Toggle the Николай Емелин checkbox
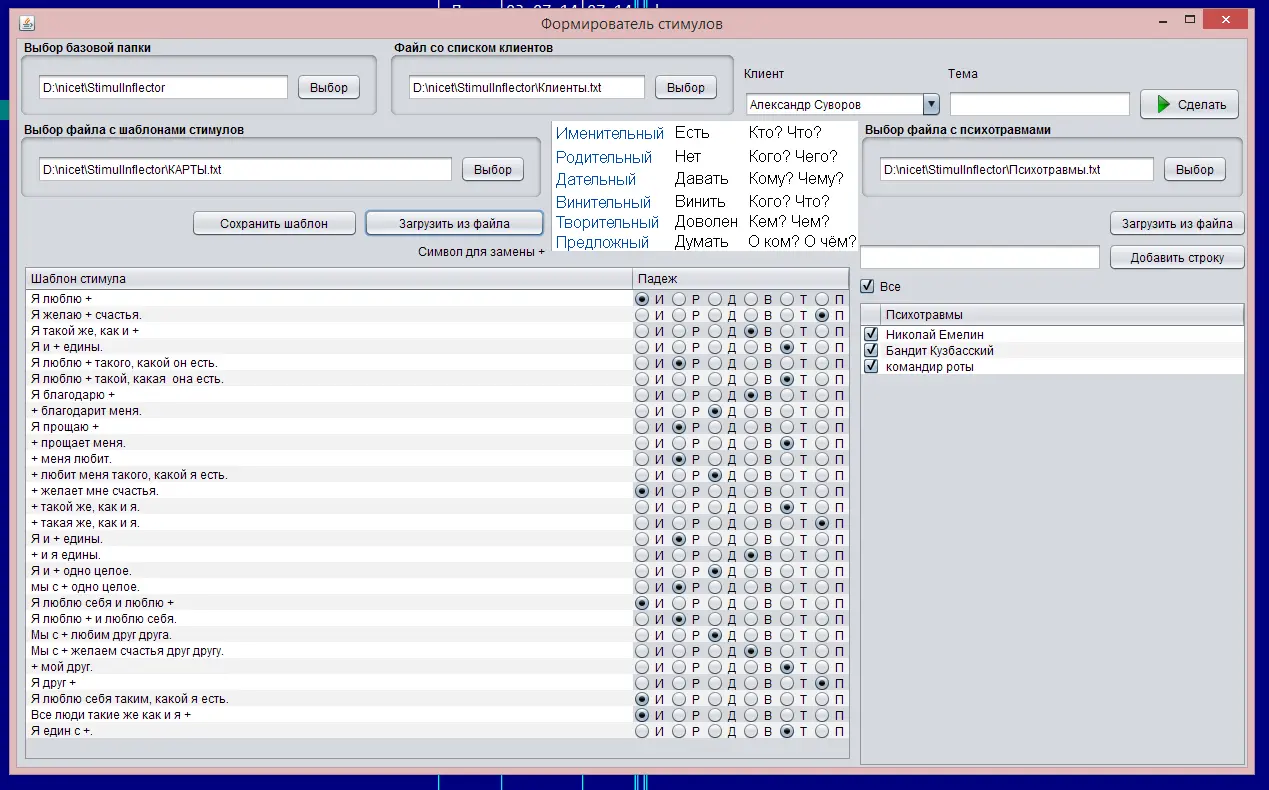1269x790 pixels. click(871, 334)
